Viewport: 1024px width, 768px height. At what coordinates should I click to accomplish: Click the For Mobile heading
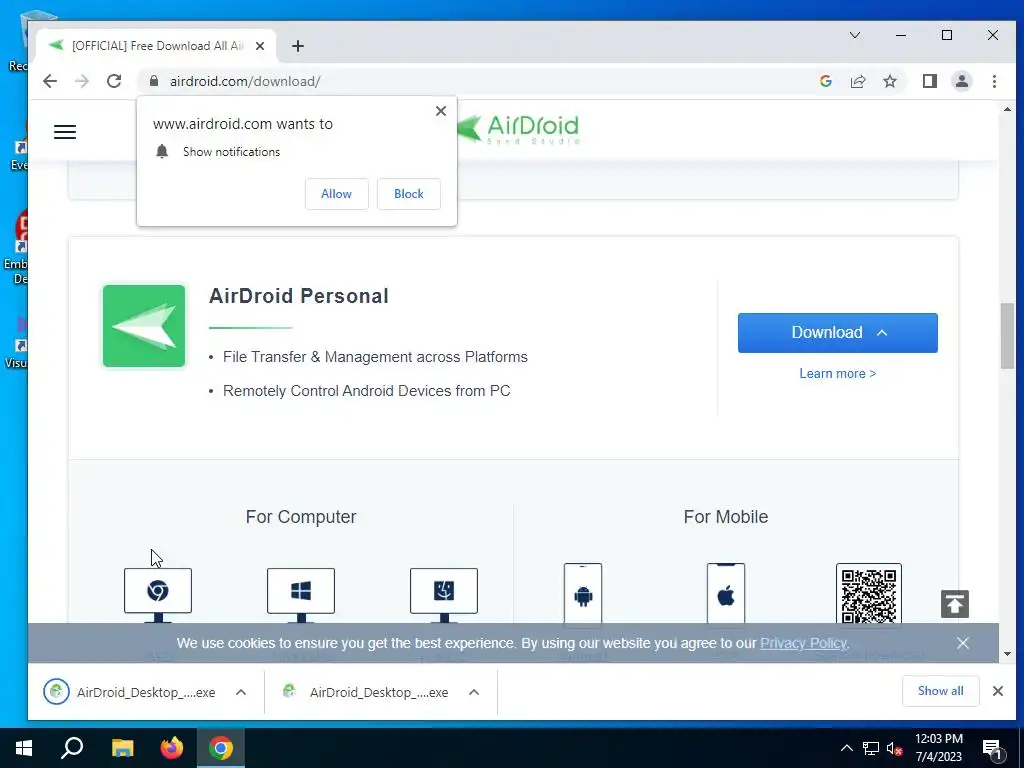726,517
